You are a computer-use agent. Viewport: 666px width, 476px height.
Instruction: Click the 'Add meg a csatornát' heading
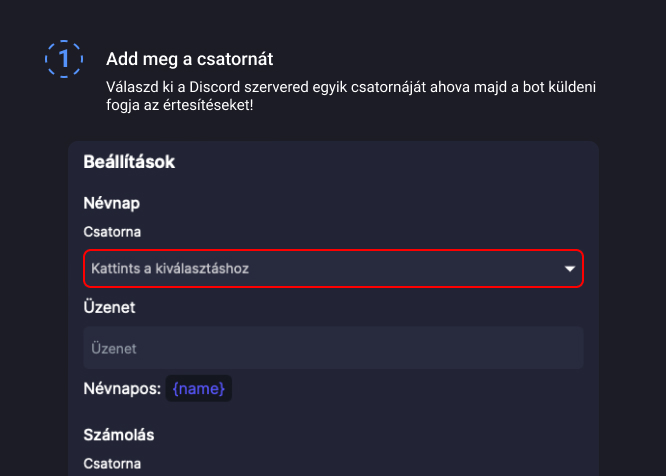(189, 59)
